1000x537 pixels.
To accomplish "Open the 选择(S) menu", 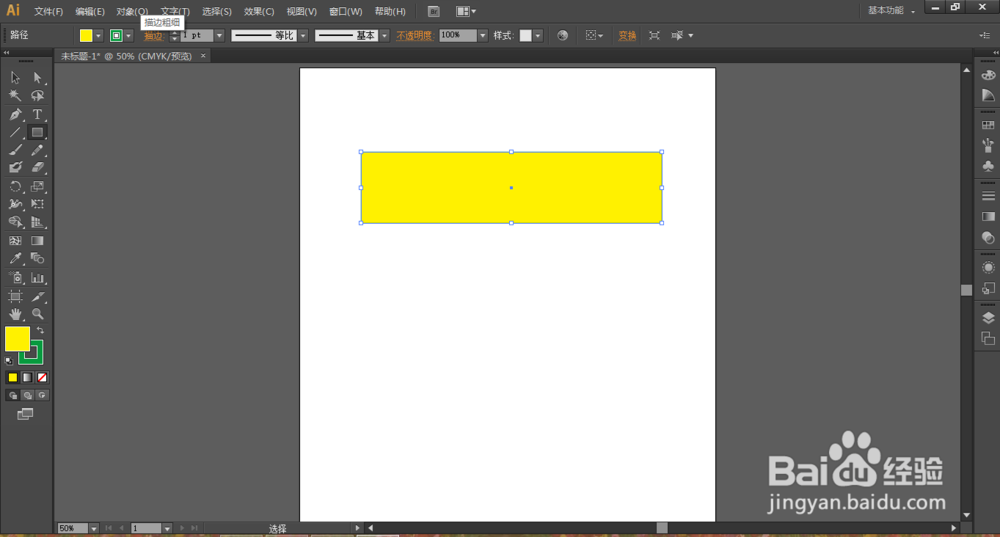I will tap(217, 11).
